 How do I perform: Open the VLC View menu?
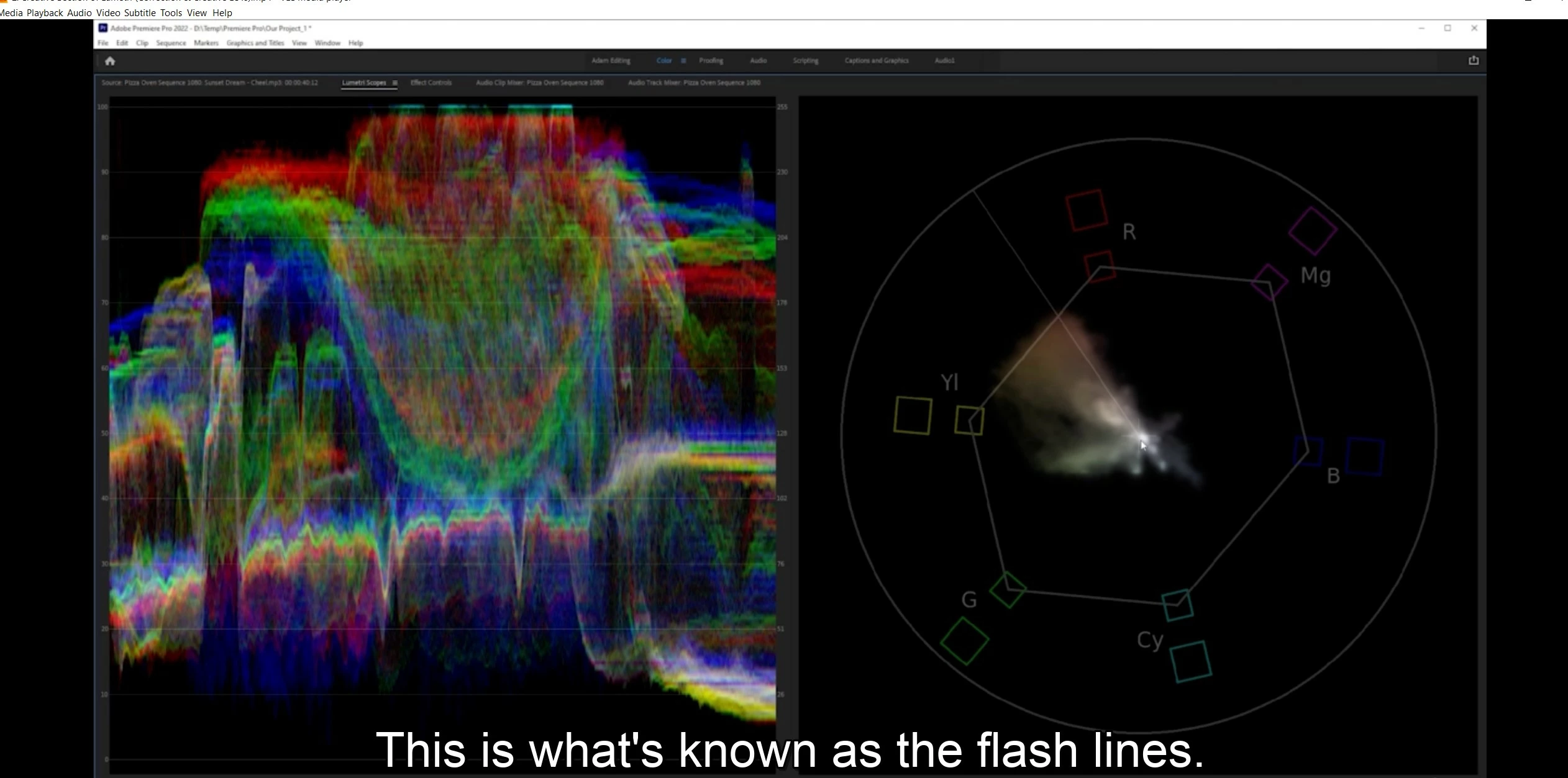tap(196, 13)
